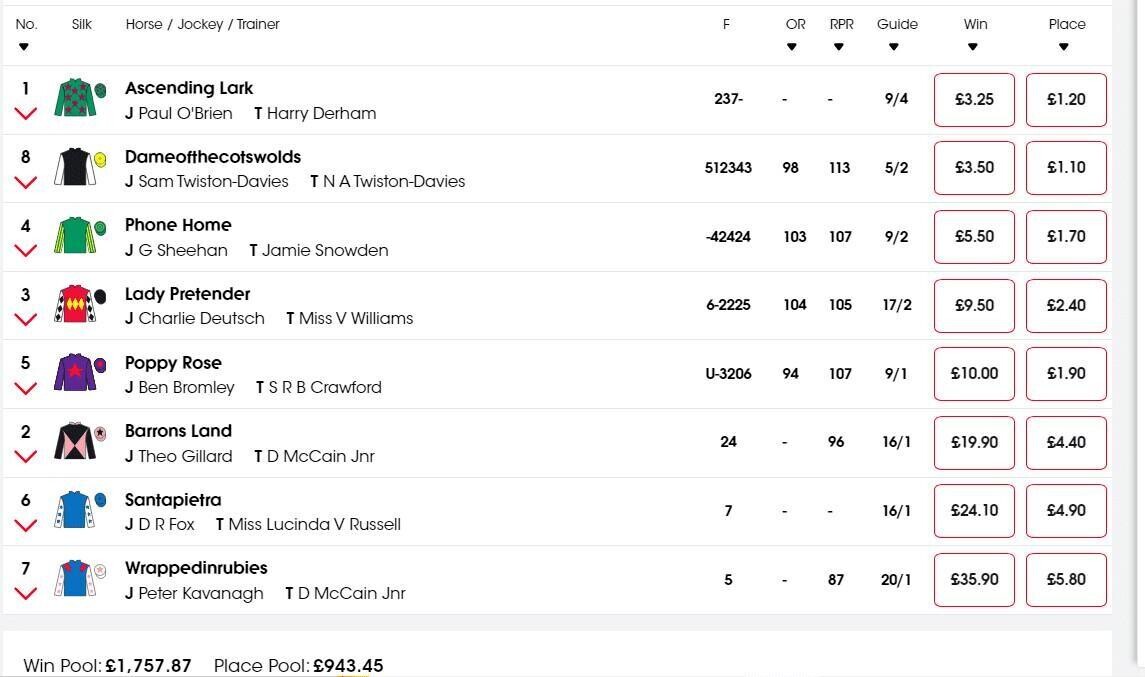Select £3.25 Win bet on Ascending Lark
The width and height of the screenshot is (1145, 677).
pos(974,99)
